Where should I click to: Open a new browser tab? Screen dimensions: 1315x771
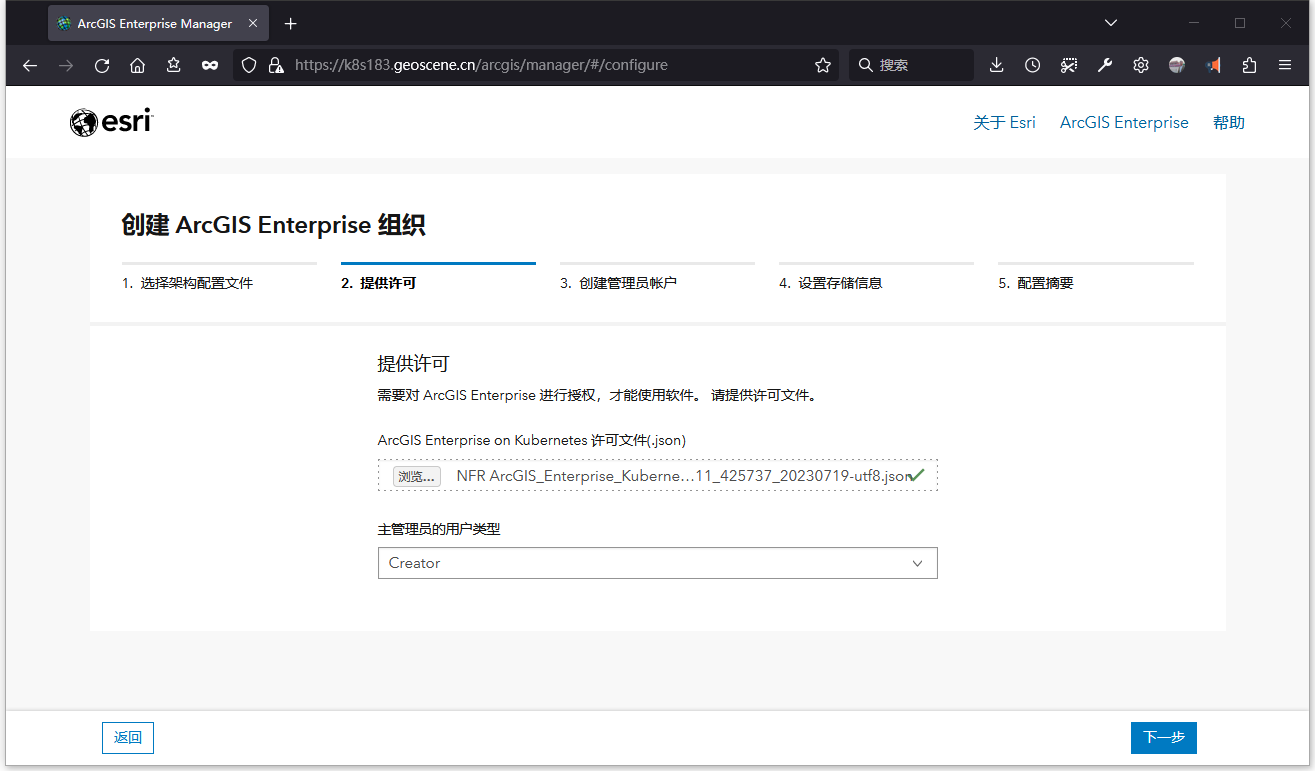[291, 23]
